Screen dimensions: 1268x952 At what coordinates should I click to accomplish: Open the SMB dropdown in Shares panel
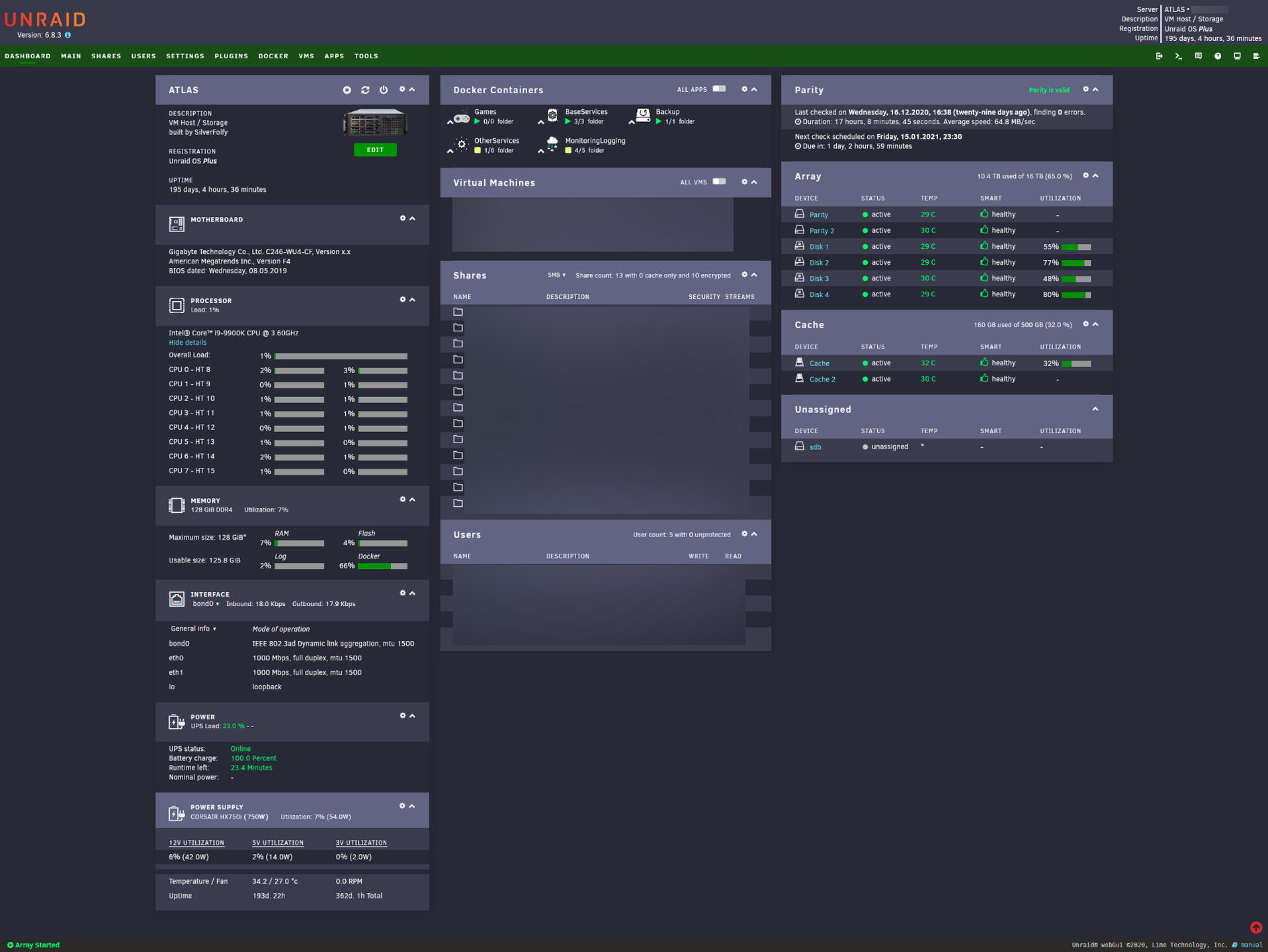pos(556,275)
